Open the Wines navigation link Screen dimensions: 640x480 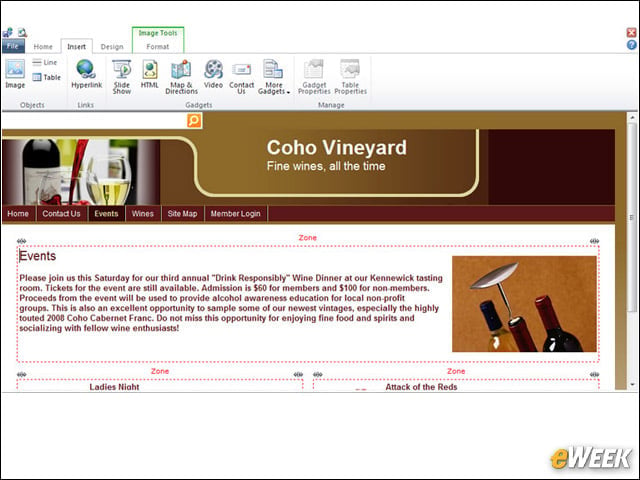pos(142,213)
